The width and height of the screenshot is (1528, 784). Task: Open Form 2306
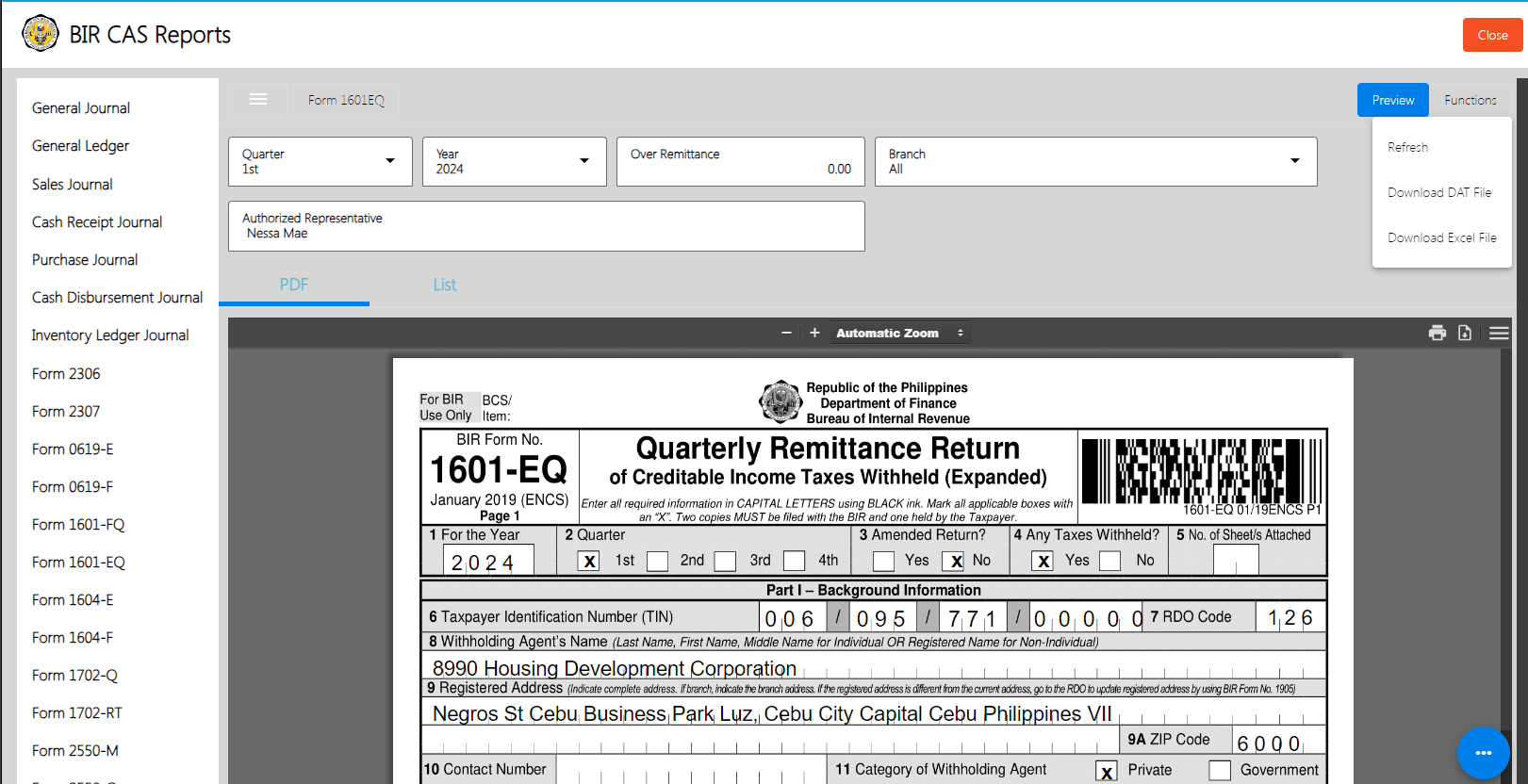pos(66,374)
